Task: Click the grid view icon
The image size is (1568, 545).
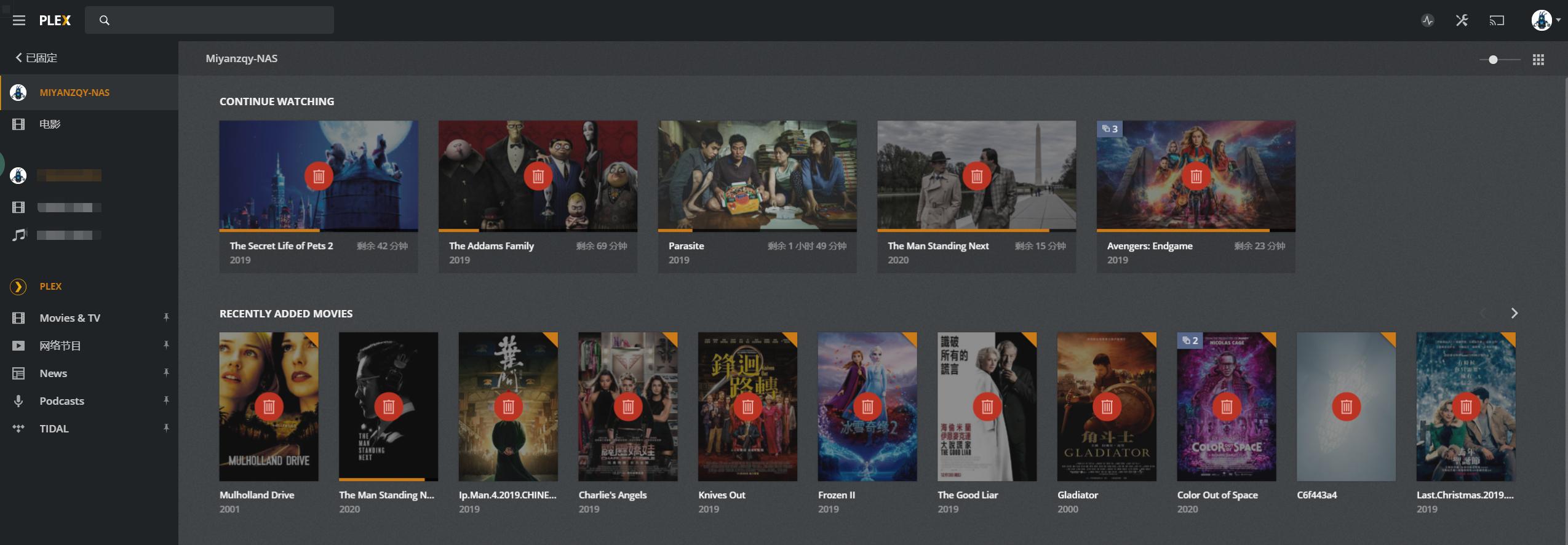Action: pos(1538,60)
